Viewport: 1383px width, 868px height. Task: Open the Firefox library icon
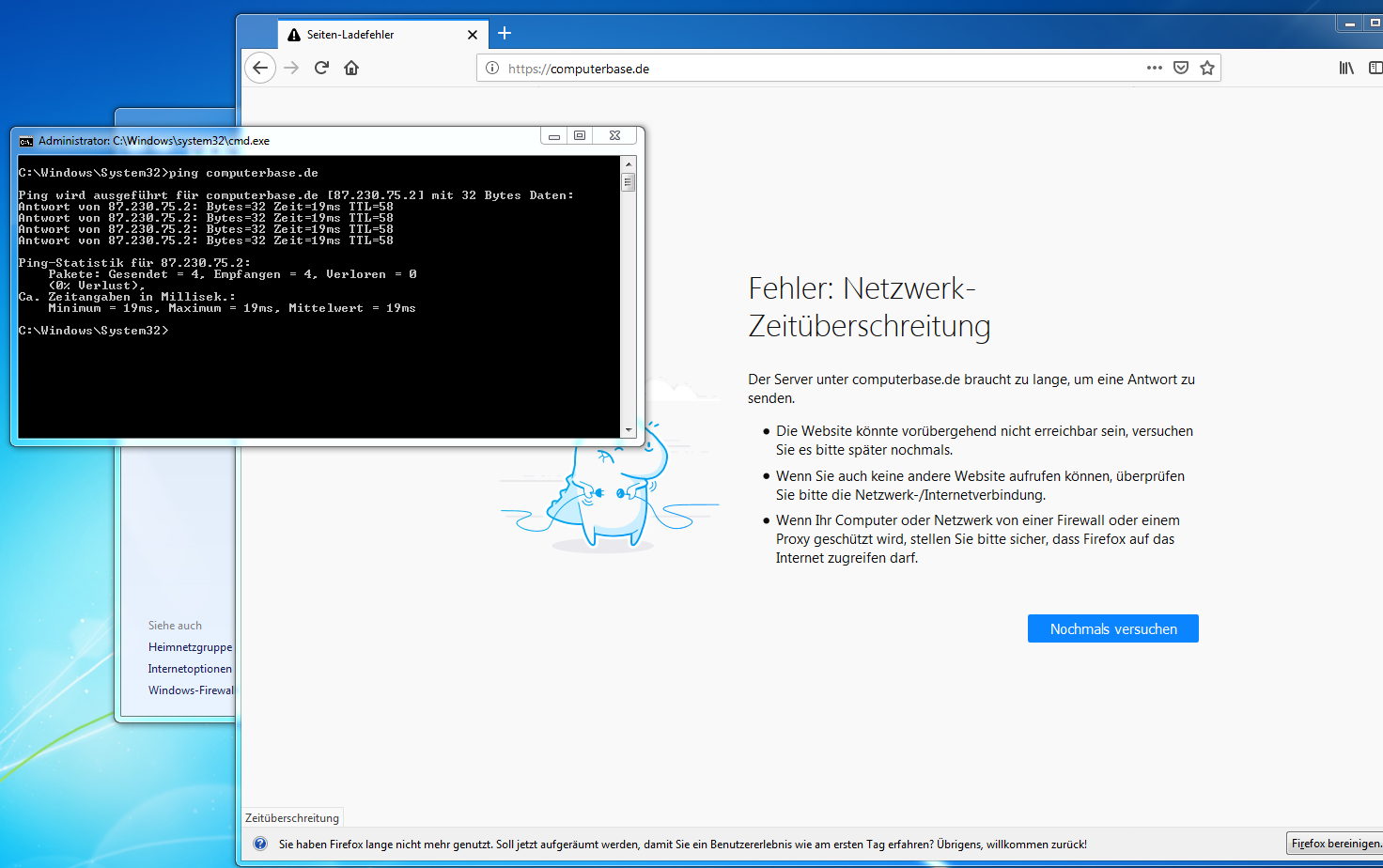point(1346,68)
